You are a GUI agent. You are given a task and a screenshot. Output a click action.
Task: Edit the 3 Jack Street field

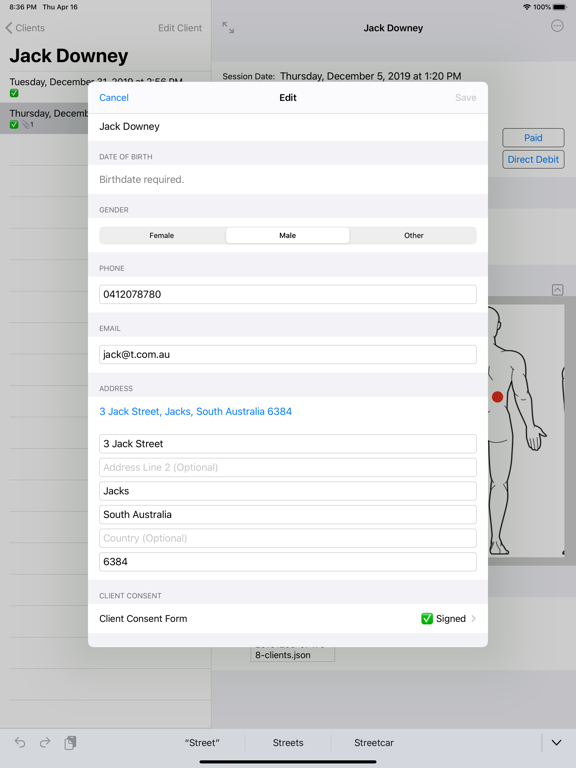point(288,444)
